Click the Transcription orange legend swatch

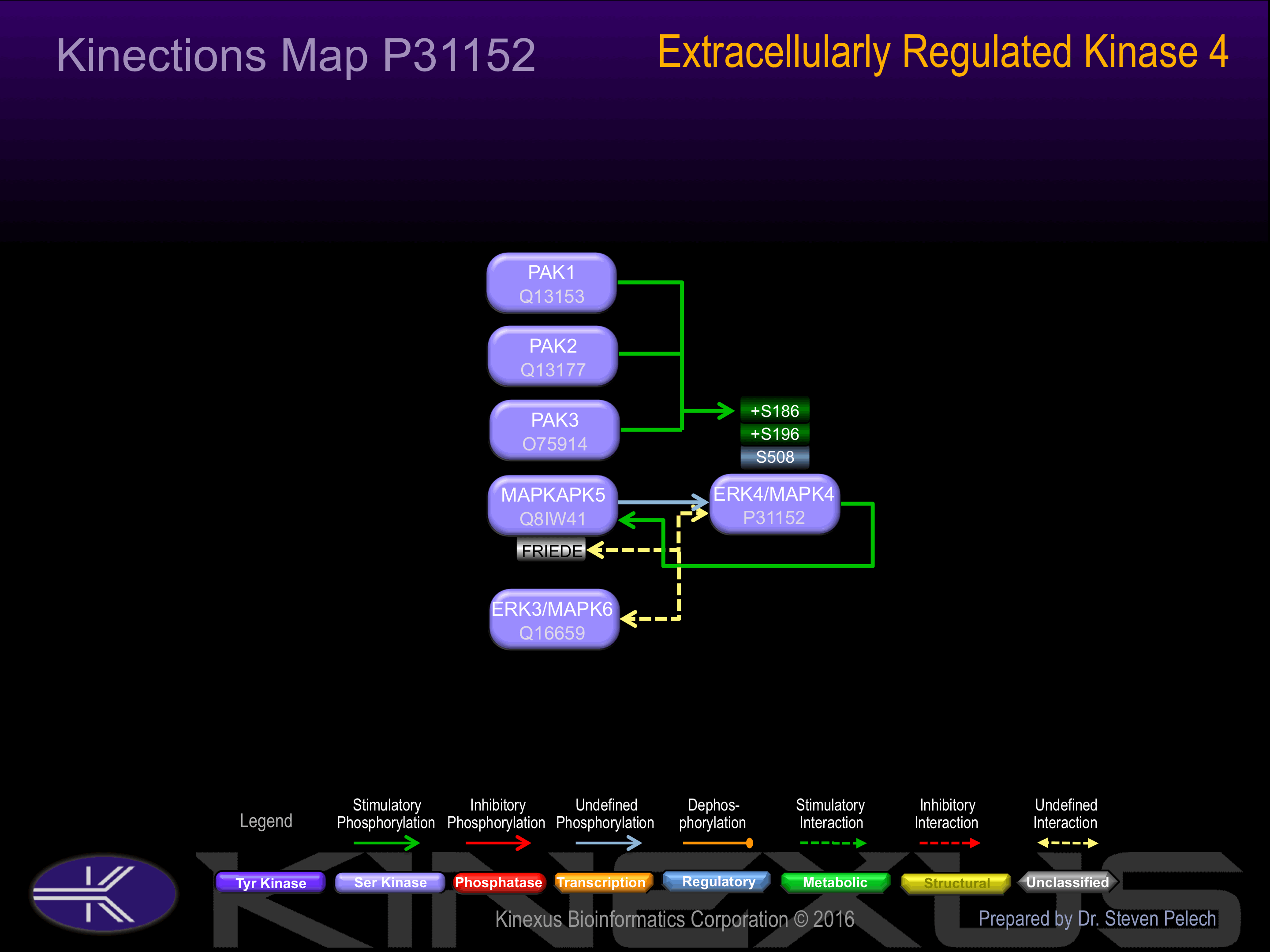tap(601, 882)
